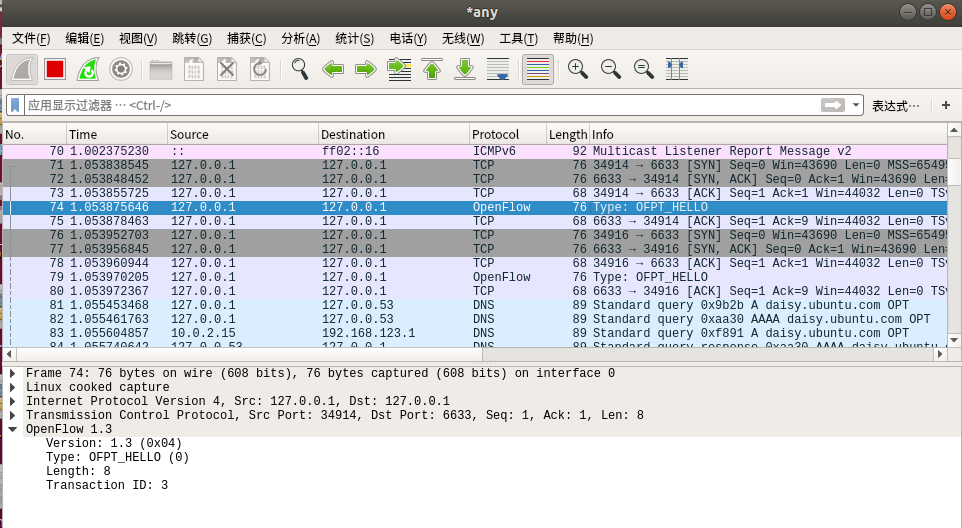Close this capture file icon
The height and width of the screenshot is (528, 962).
point(227,69)
